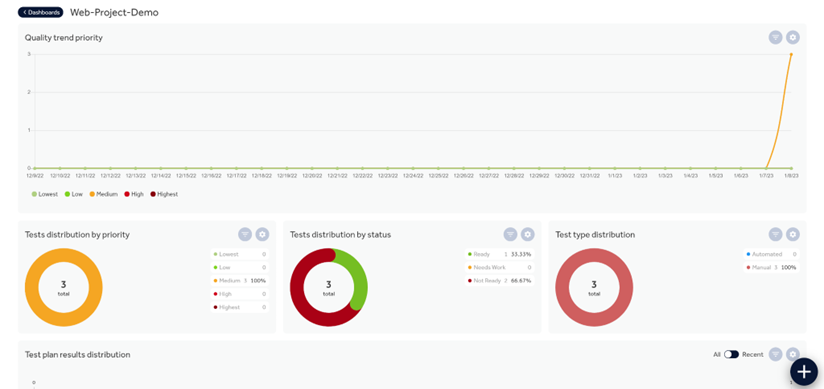Click the Tests distribution by status heading
The width and height of the screenshot is (824, 389).
[x=341, y=234]
